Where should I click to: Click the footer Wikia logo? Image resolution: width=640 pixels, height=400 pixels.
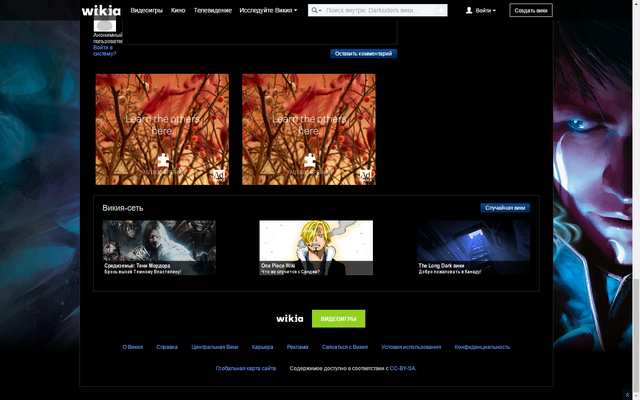290,318
